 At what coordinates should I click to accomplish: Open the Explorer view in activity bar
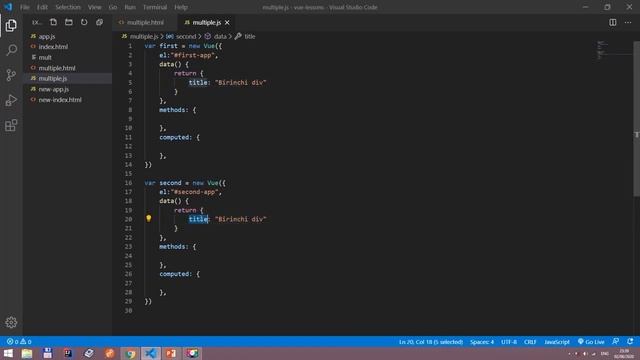pyautogui.click(x=11, y=25)
